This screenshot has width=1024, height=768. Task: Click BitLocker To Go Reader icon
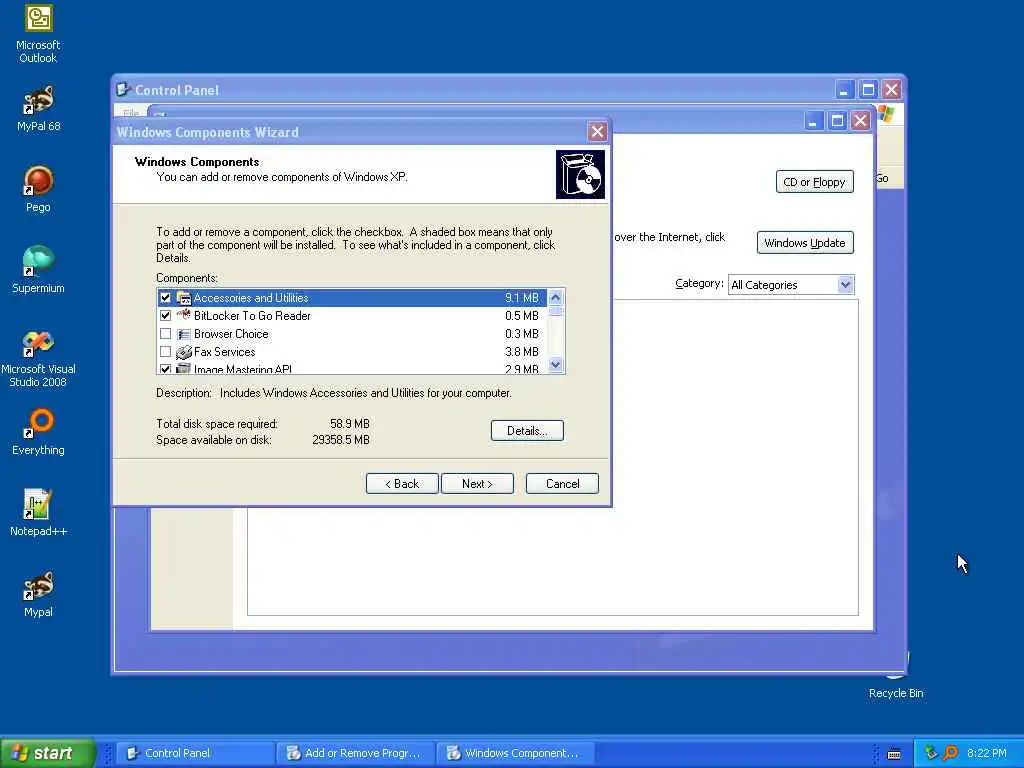(x=184, y=315)
